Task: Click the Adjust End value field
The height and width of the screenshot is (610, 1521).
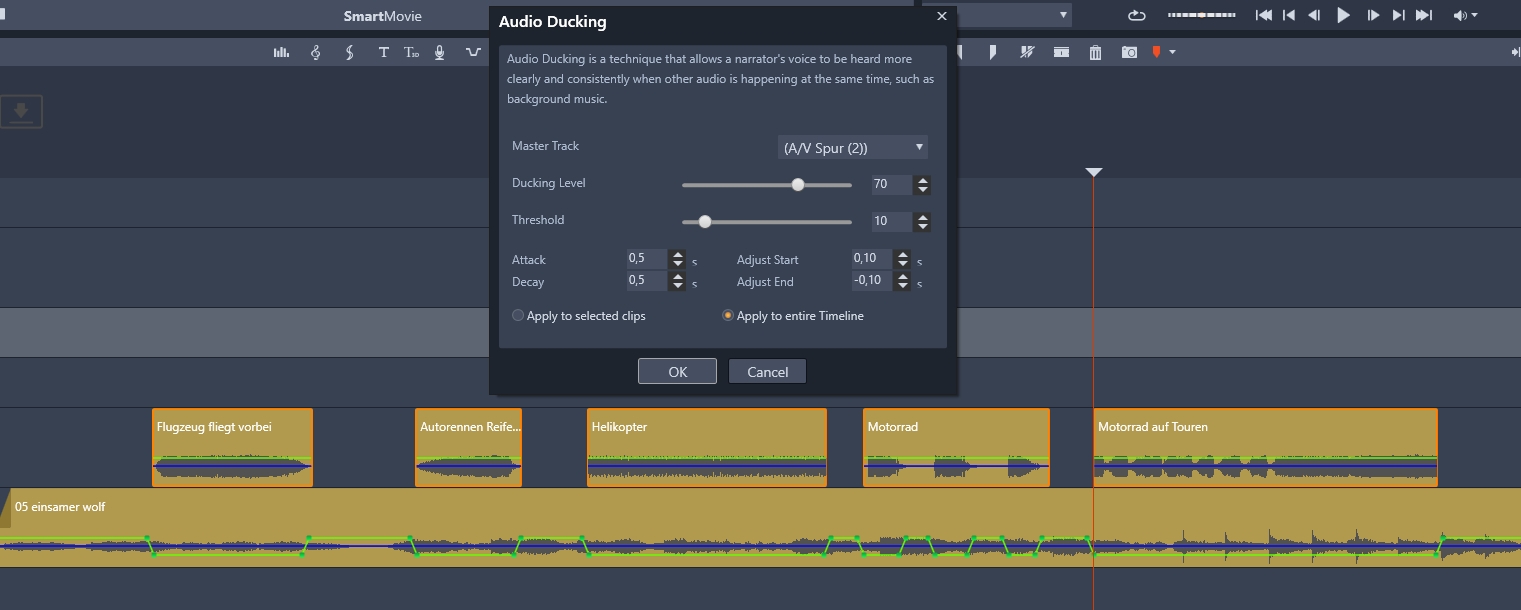Action: [871, 280]
